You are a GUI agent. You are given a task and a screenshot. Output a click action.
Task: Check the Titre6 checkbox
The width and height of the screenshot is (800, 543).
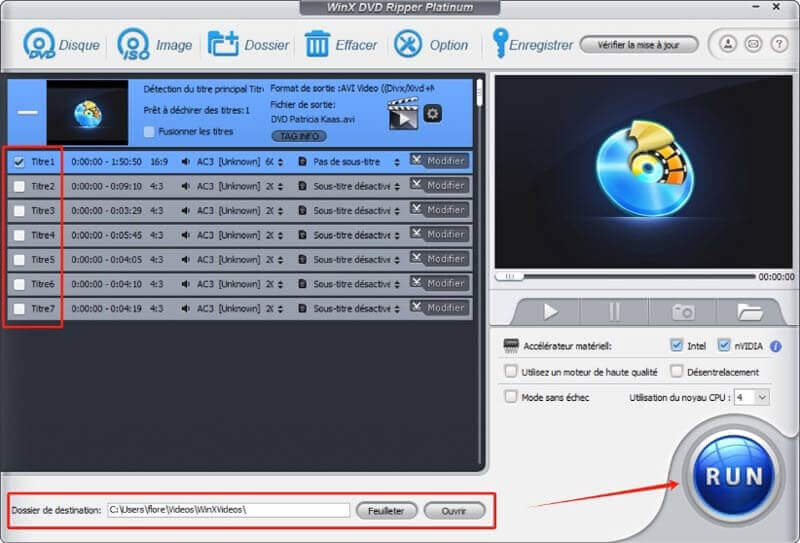coord(19,284)
